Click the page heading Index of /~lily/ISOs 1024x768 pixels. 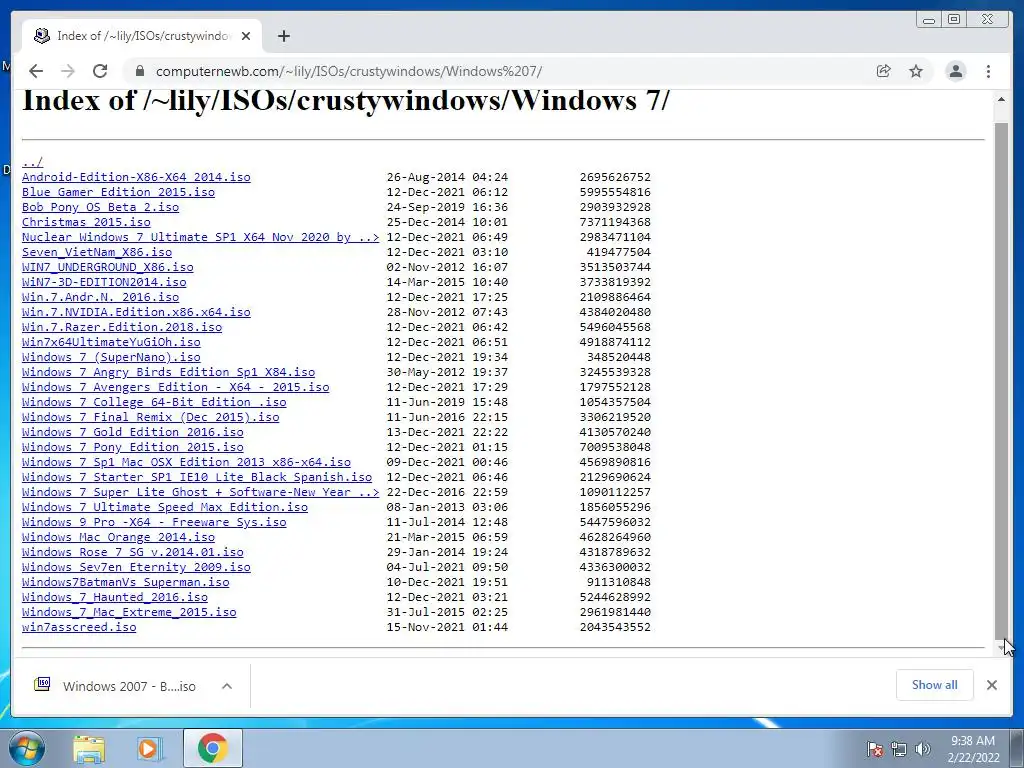(x=346, y=101)
